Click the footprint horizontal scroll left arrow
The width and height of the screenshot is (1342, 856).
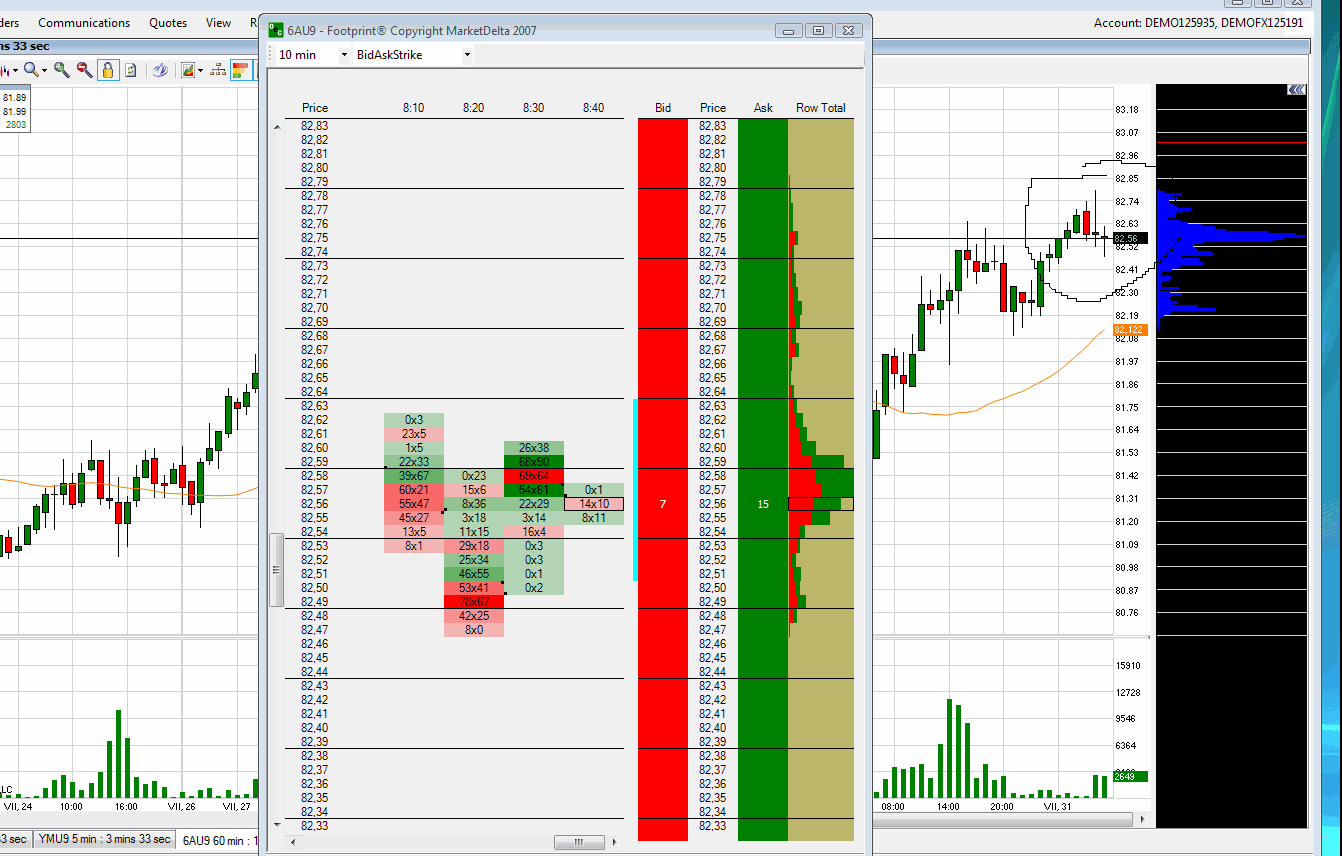coord(293,843)
